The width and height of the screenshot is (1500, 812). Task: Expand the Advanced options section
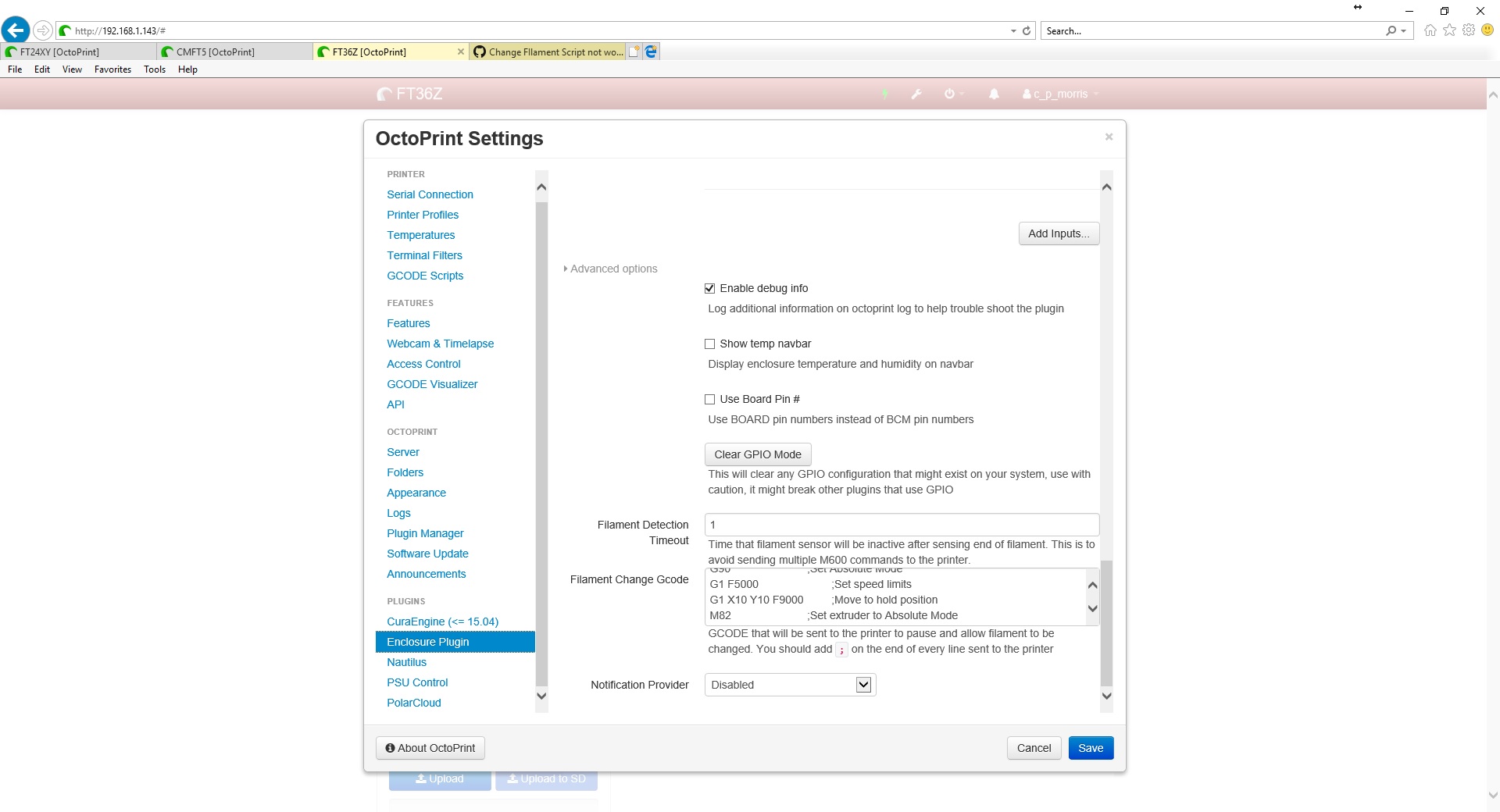[x=612, y=269]
